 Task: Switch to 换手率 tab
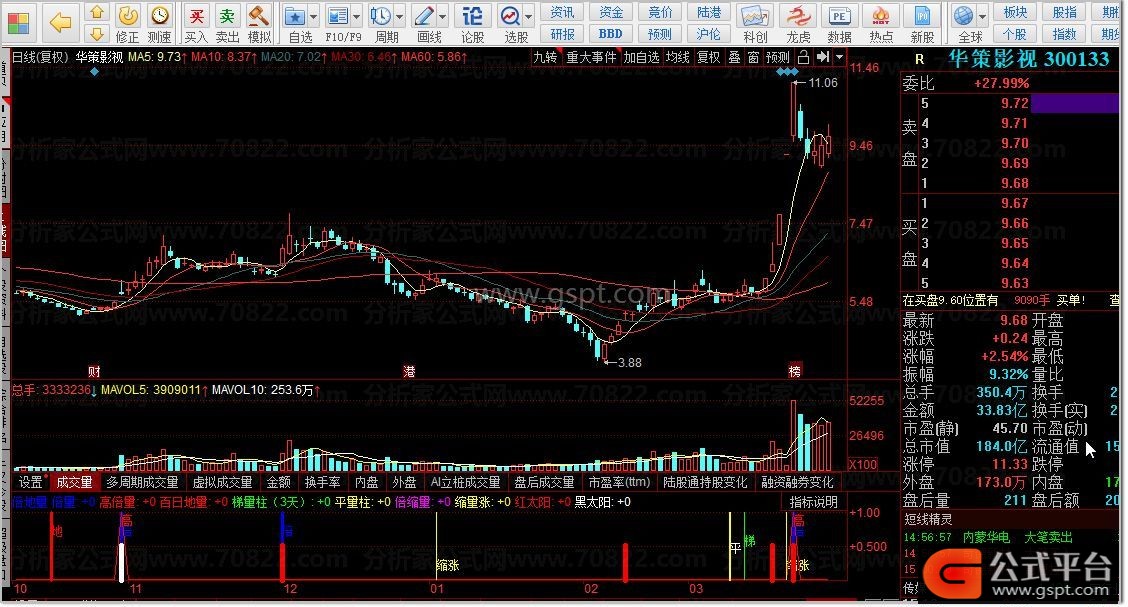coord(322,482)
